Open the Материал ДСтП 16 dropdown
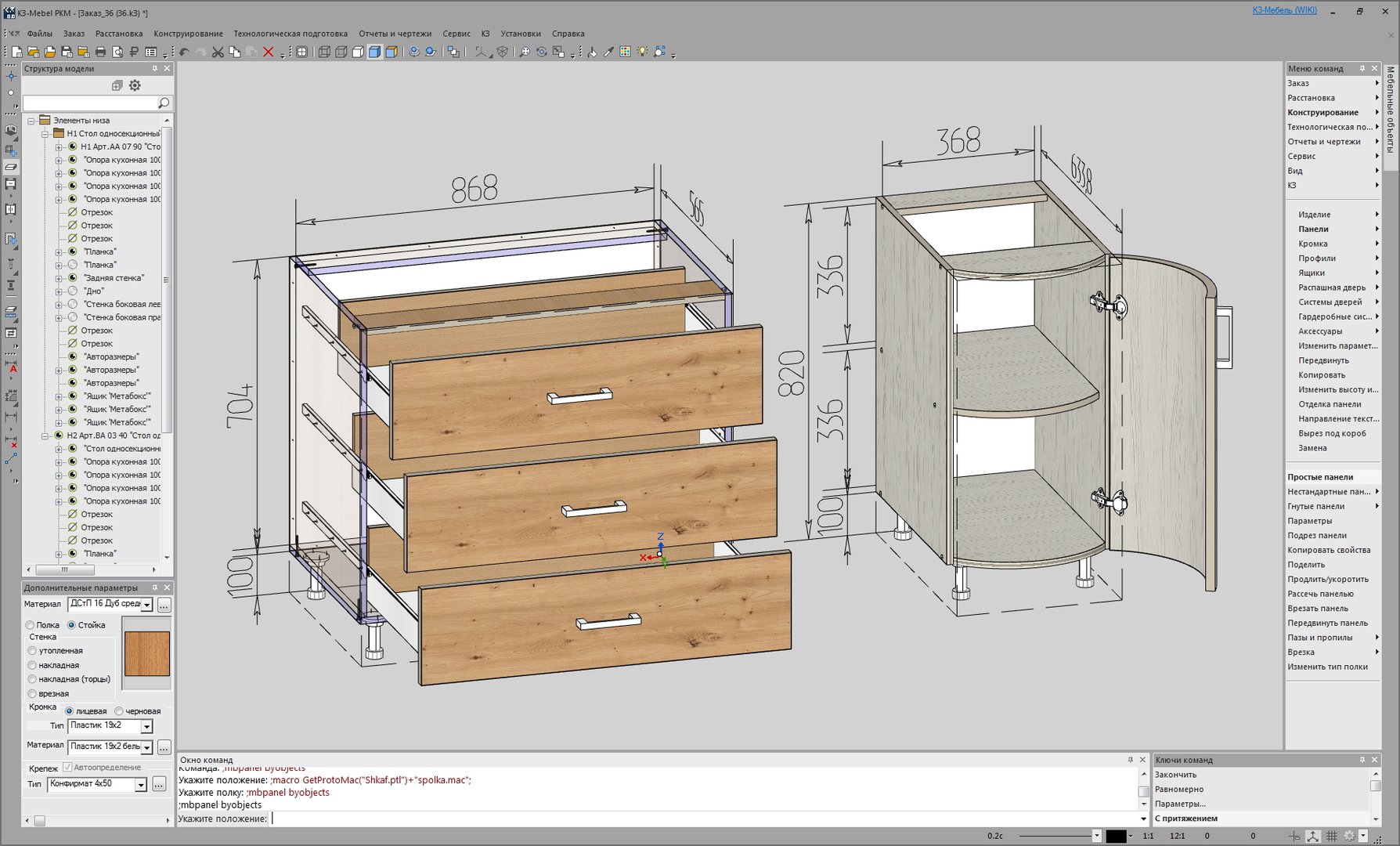This screenshot has height=846, width=1400. (x=146, y=605)
